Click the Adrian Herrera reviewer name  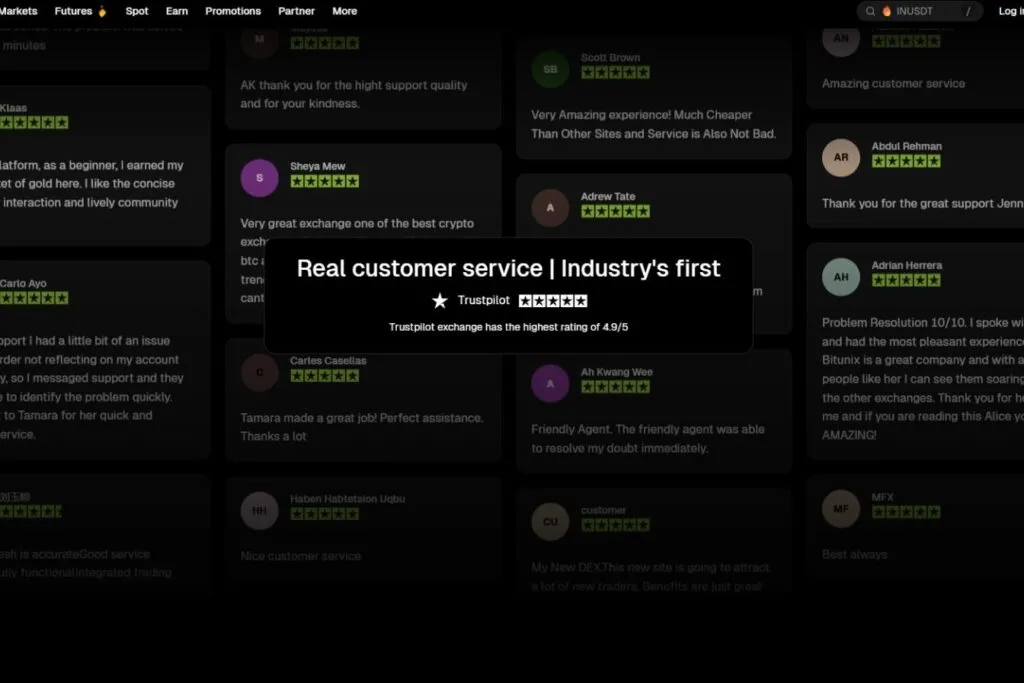click(906, 266)
